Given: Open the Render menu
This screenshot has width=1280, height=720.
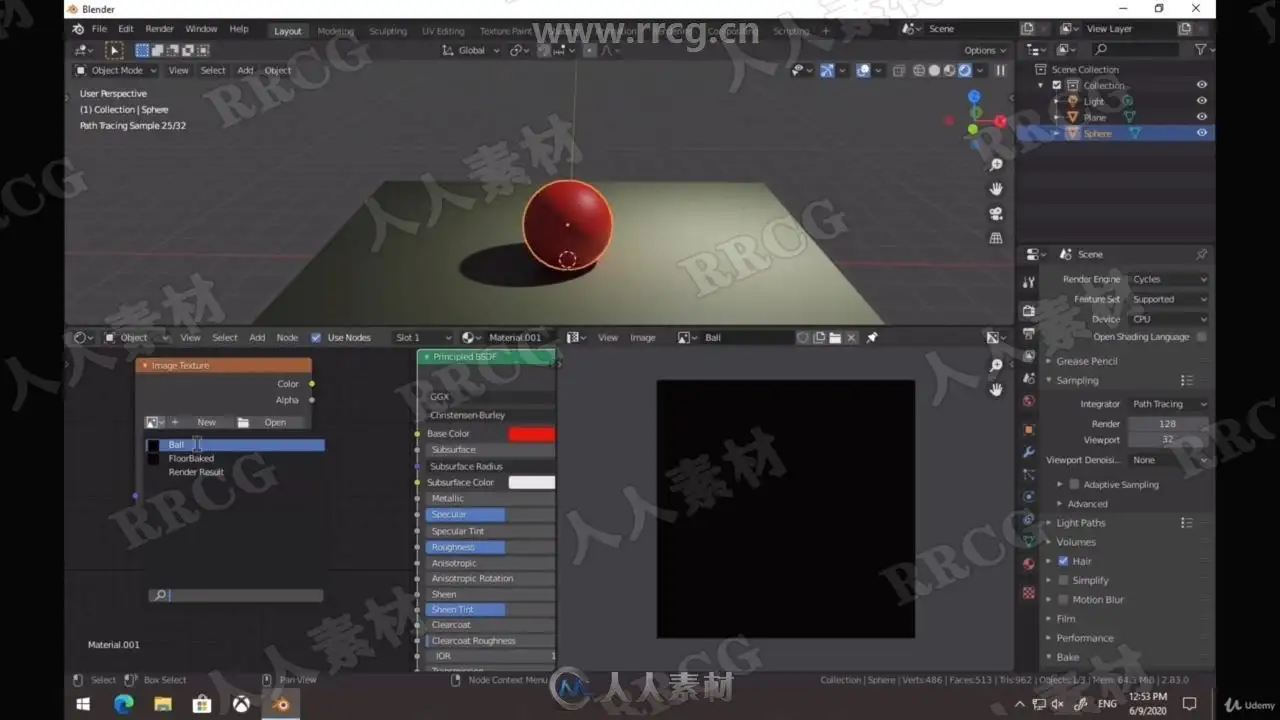Looking at the screenshot, I should [x=159, y=29].
